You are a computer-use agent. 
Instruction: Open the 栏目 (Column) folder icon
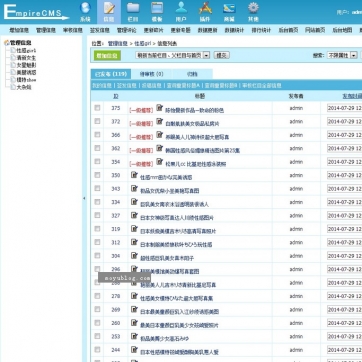[133, 12]
